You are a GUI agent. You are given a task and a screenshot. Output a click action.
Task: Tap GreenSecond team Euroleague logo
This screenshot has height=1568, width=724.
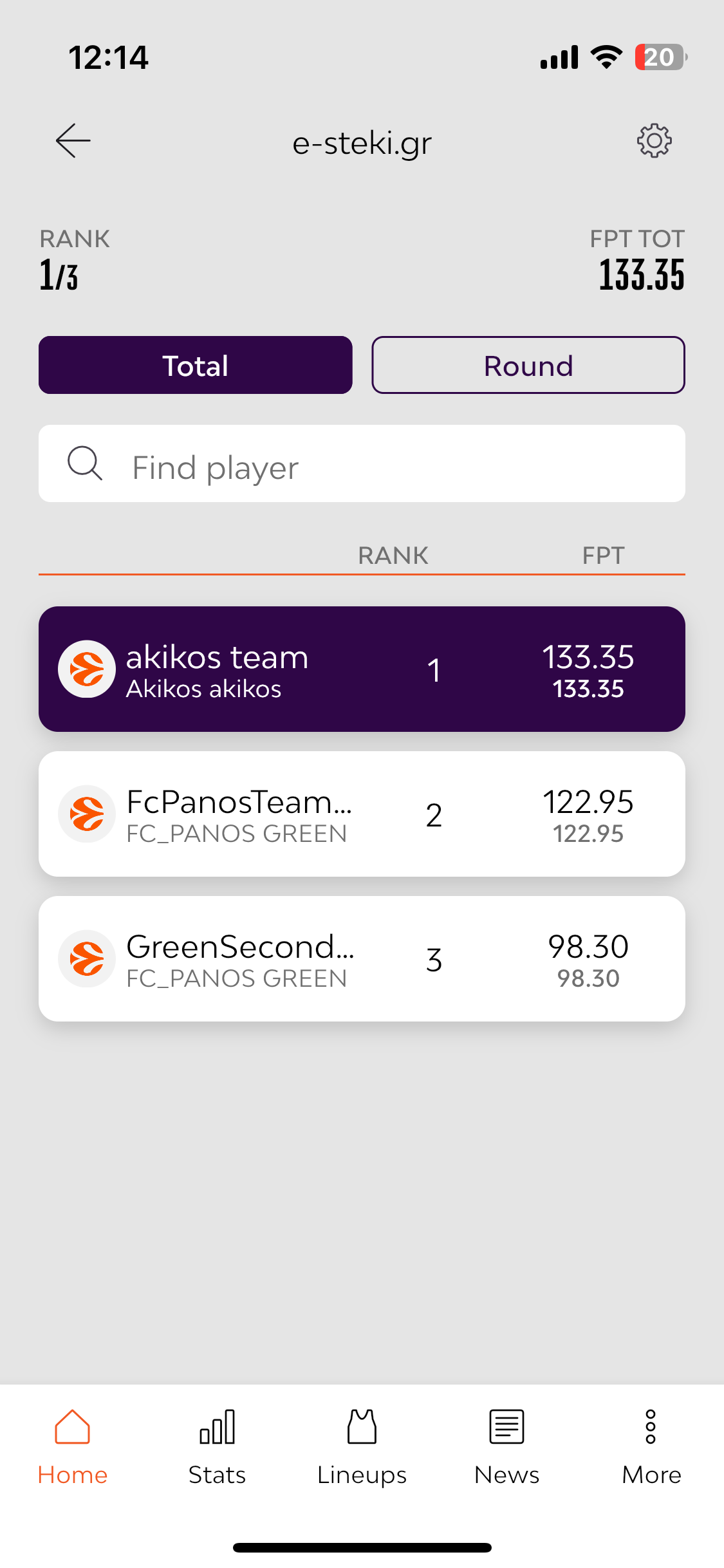point(87,958)
